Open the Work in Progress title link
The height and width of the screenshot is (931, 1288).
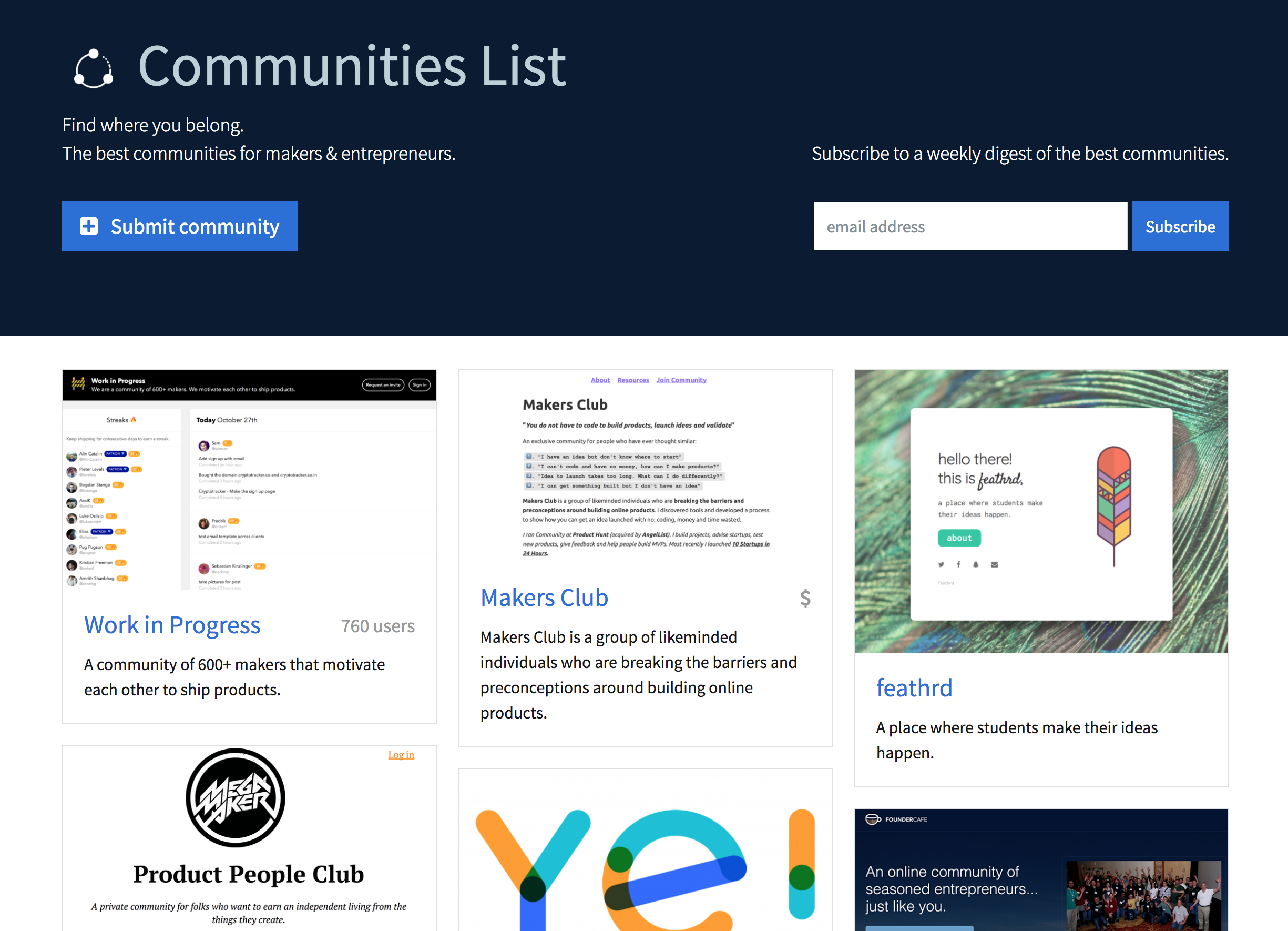tap(172, 625)
